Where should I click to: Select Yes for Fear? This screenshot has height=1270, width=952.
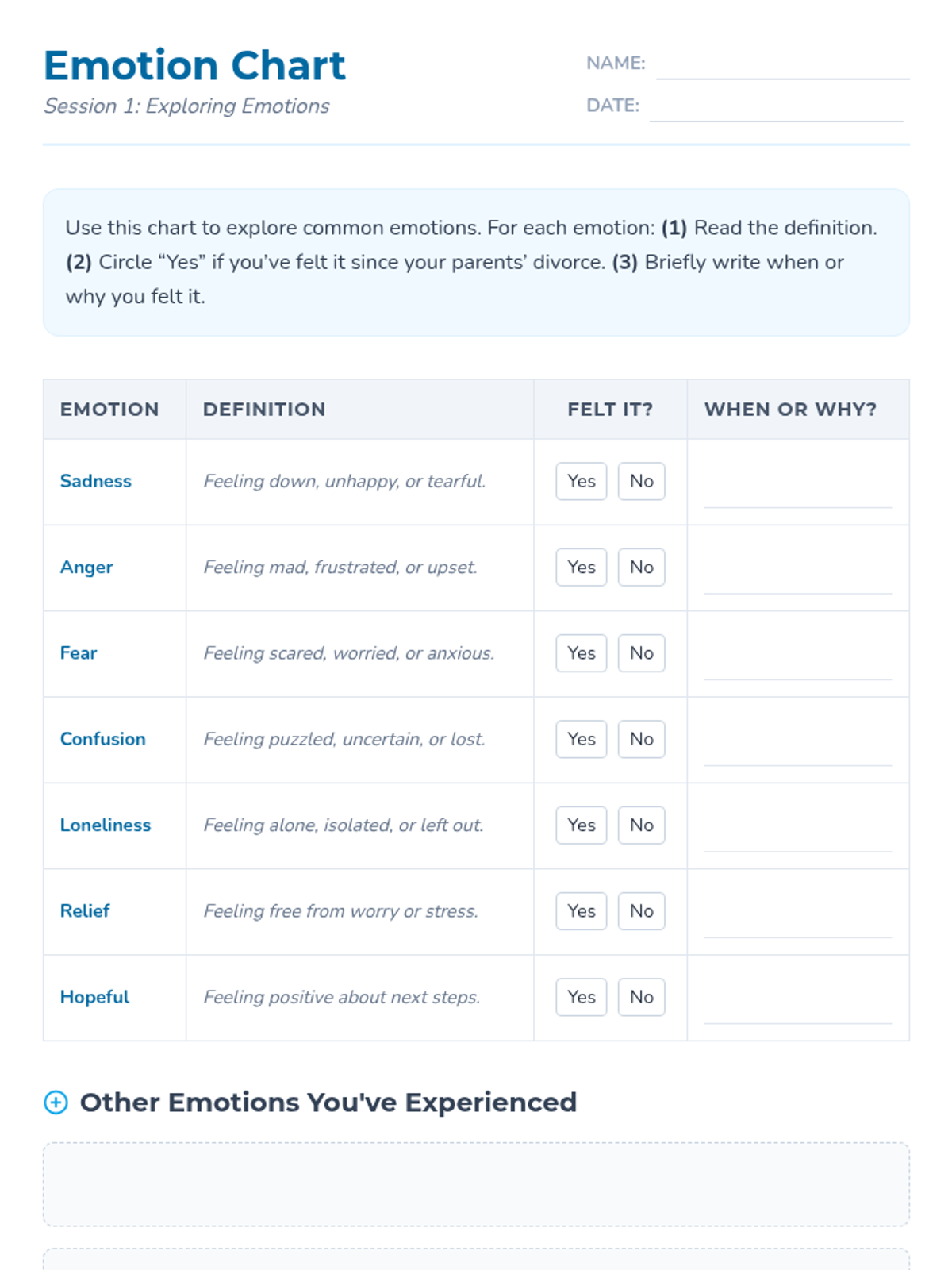pyautogui.click(x=581, y=653)
